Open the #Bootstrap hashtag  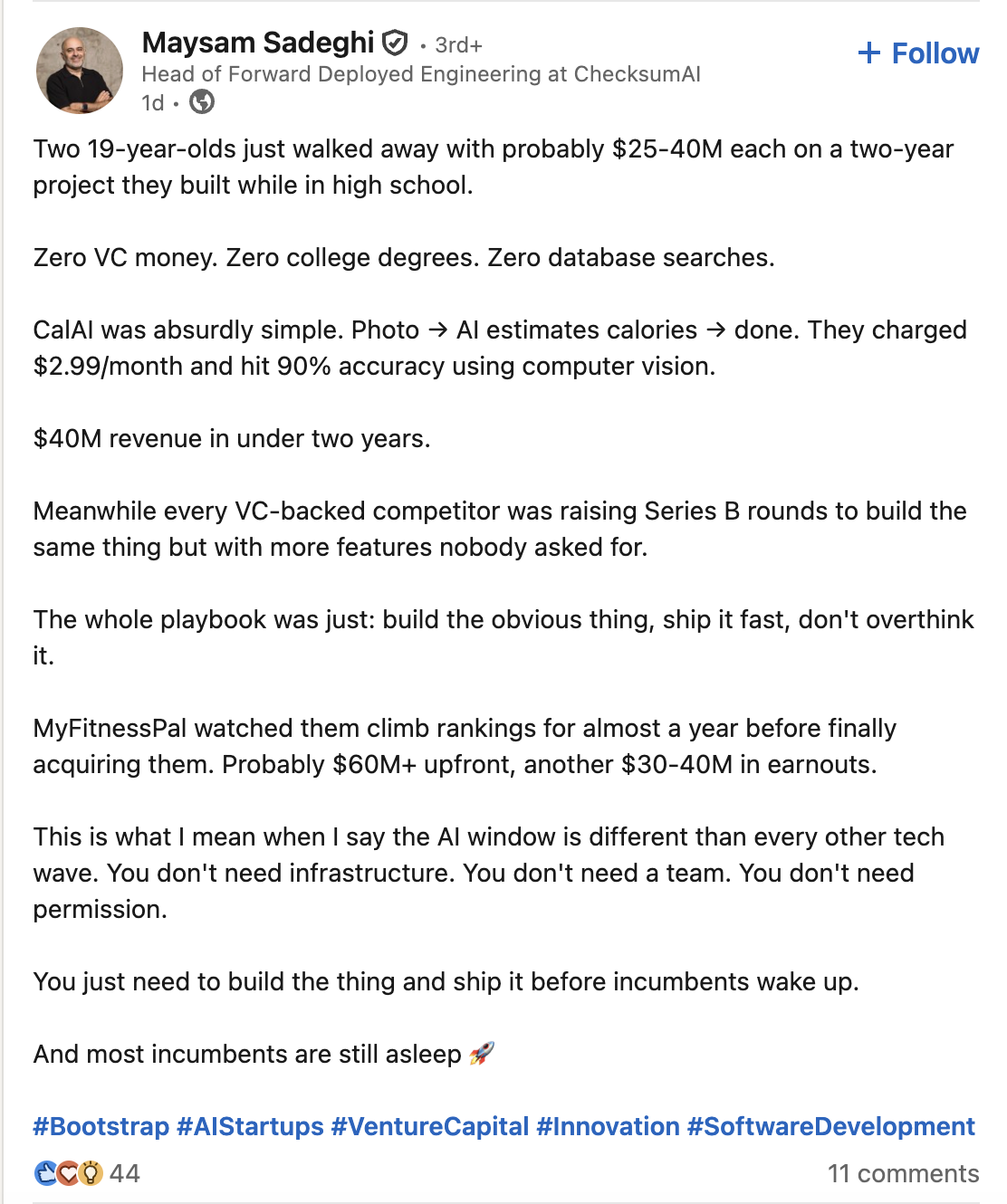point(101,1126)
